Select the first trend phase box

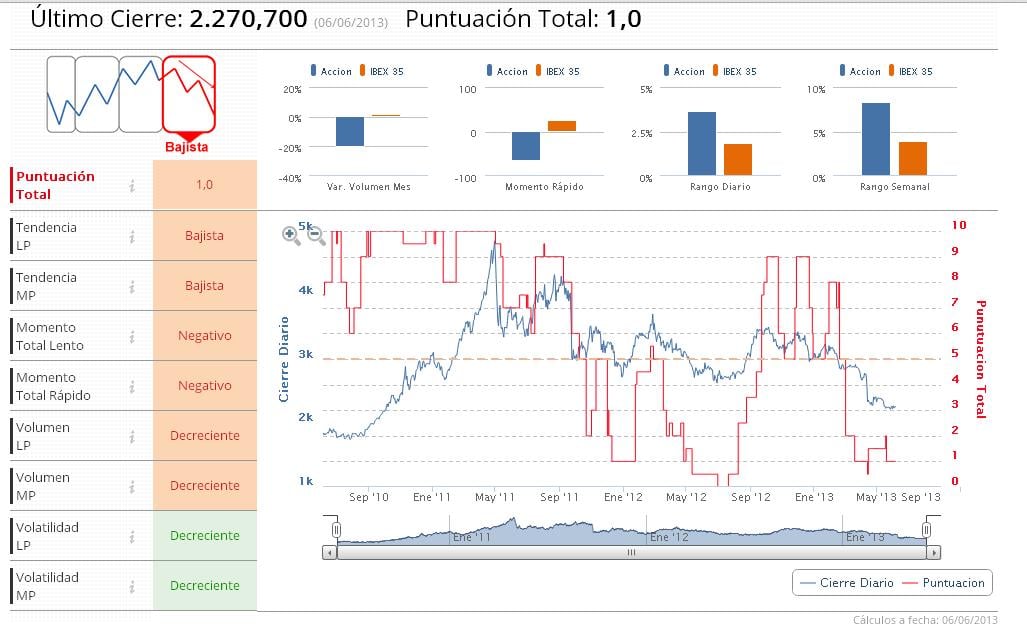[61, 94]
